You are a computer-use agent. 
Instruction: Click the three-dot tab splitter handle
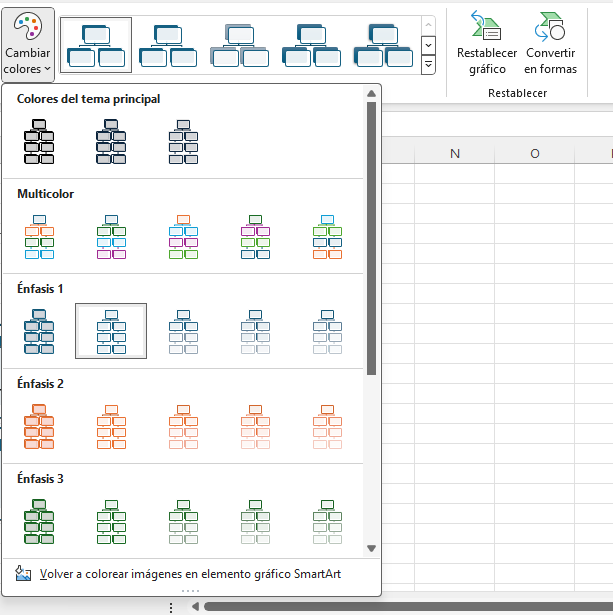(x=171, y=608)
